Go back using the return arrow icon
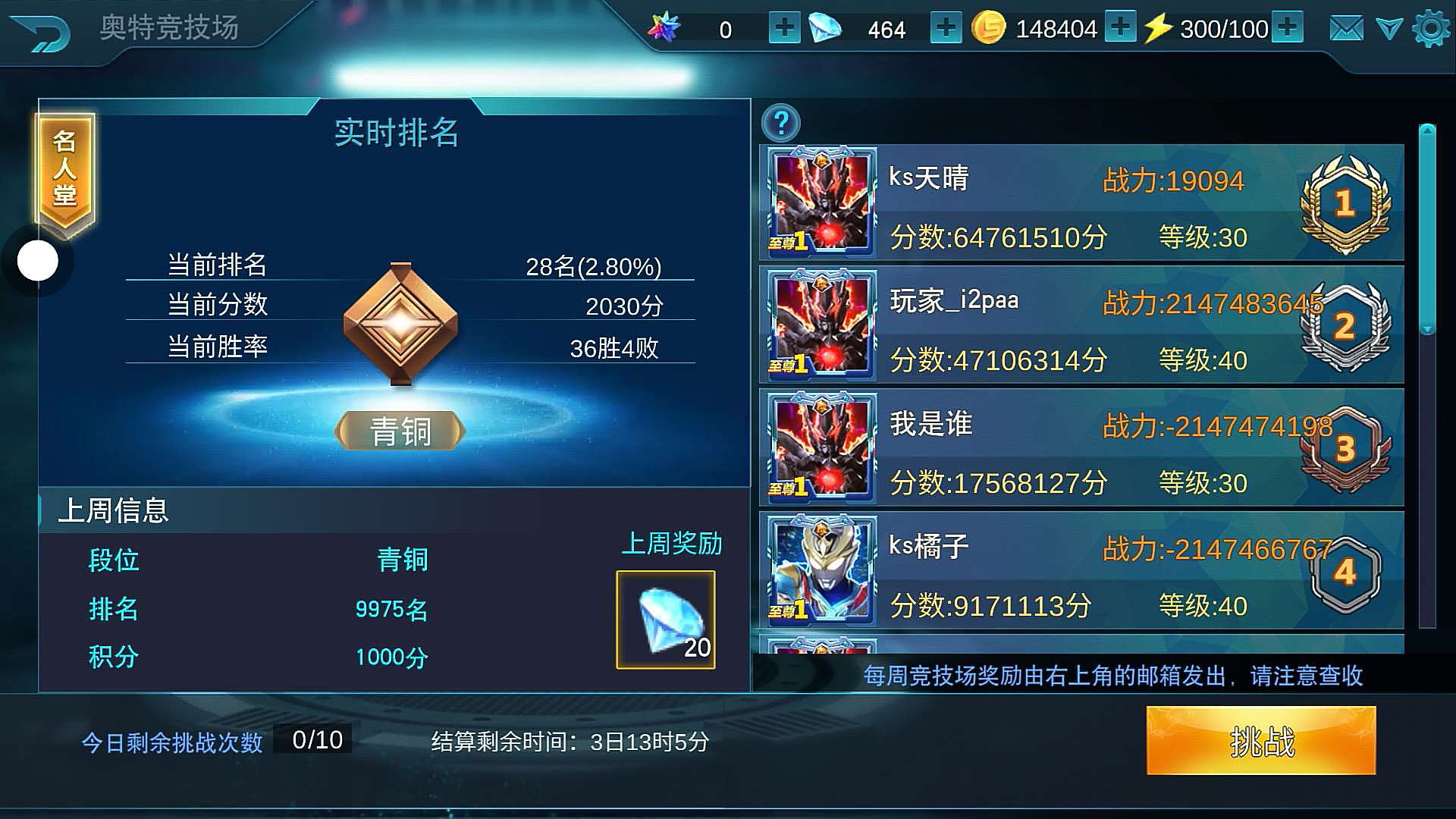Viewport: 1456px width, 819px height. click(x=40, y=33)
